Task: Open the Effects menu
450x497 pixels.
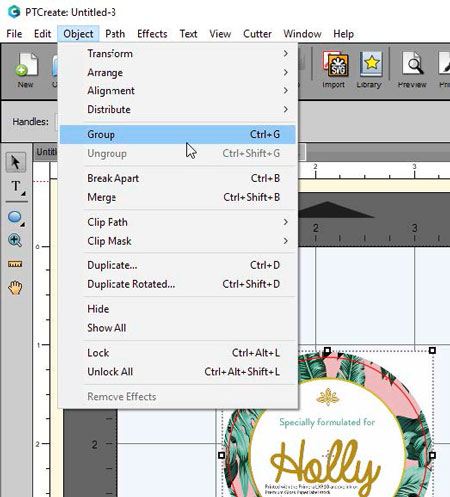Action: pos(152,34)
